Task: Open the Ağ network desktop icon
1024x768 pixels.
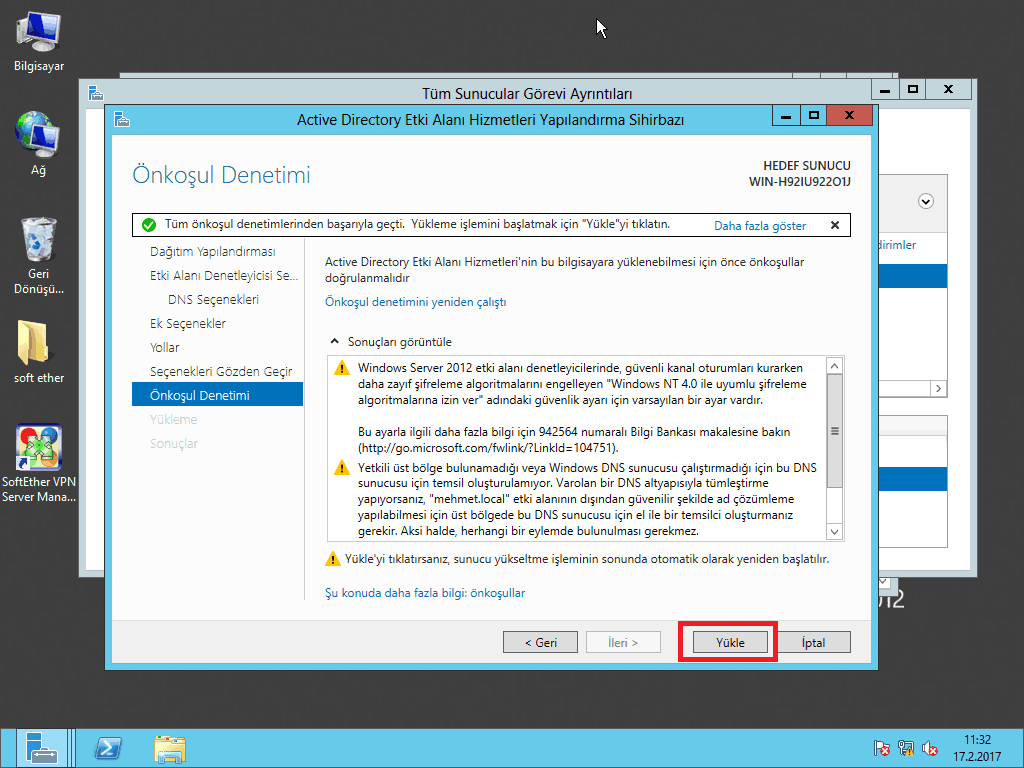Action: coord(39,144)
